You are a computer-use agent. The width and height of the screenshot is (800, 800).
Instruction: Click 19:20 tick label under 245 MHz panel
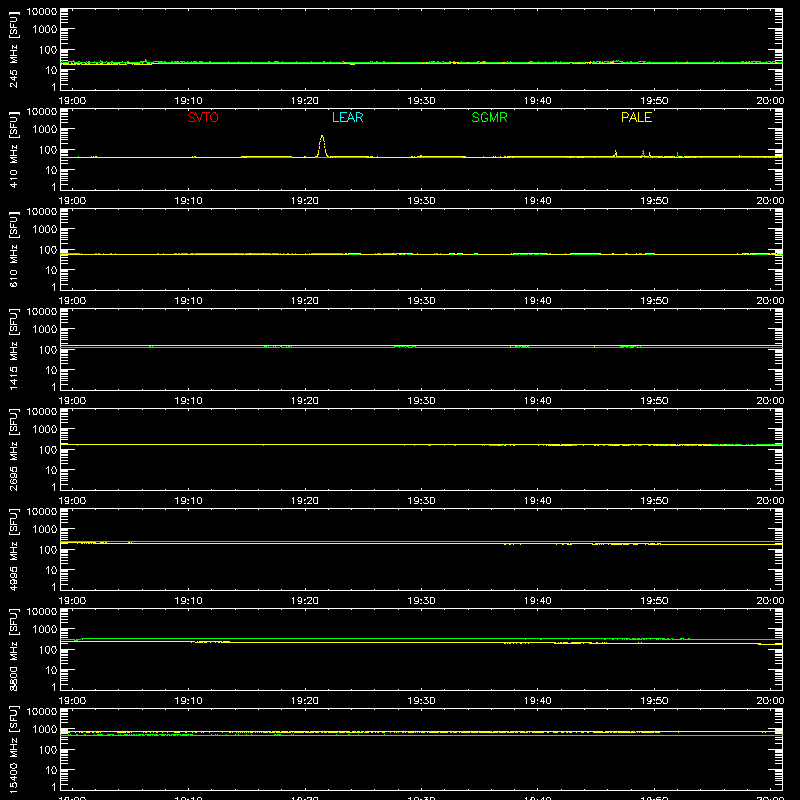tap(305, 101)
